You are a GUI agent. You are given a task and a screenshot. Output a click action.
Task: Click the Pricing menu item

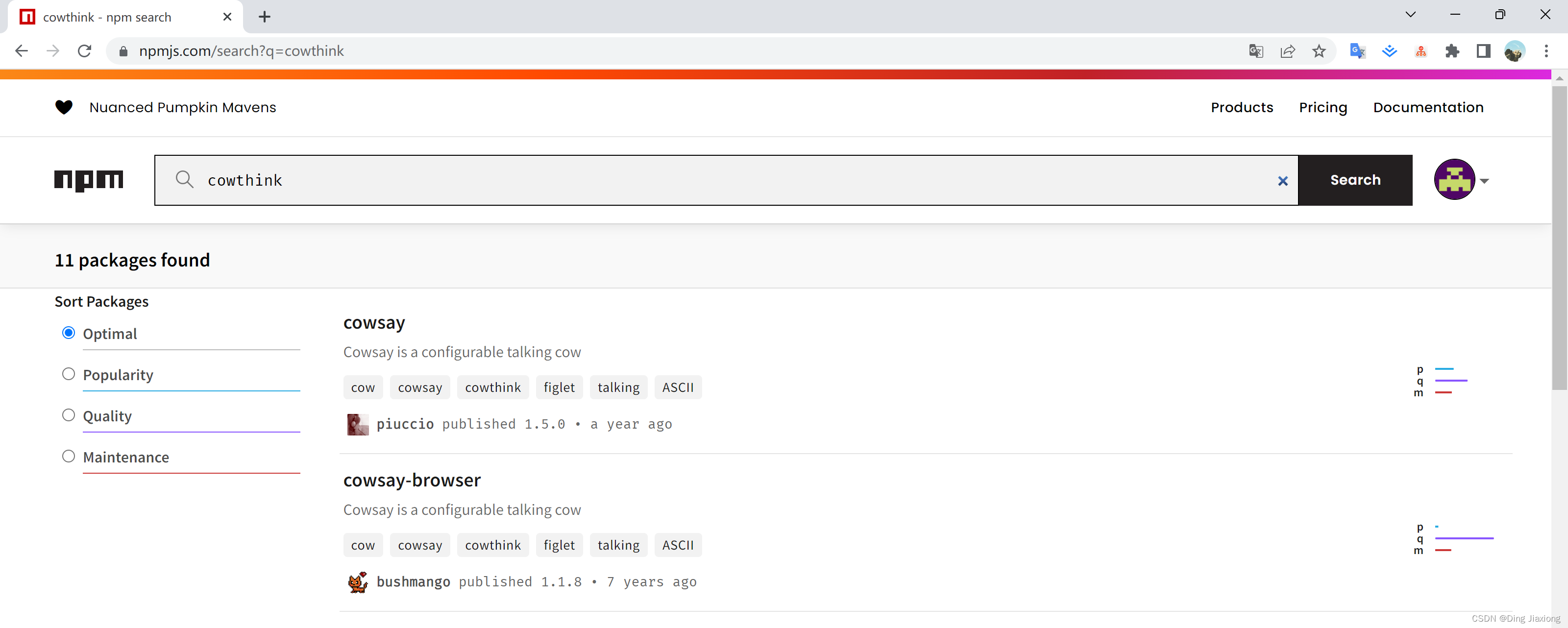click(x=1322, y=107)
